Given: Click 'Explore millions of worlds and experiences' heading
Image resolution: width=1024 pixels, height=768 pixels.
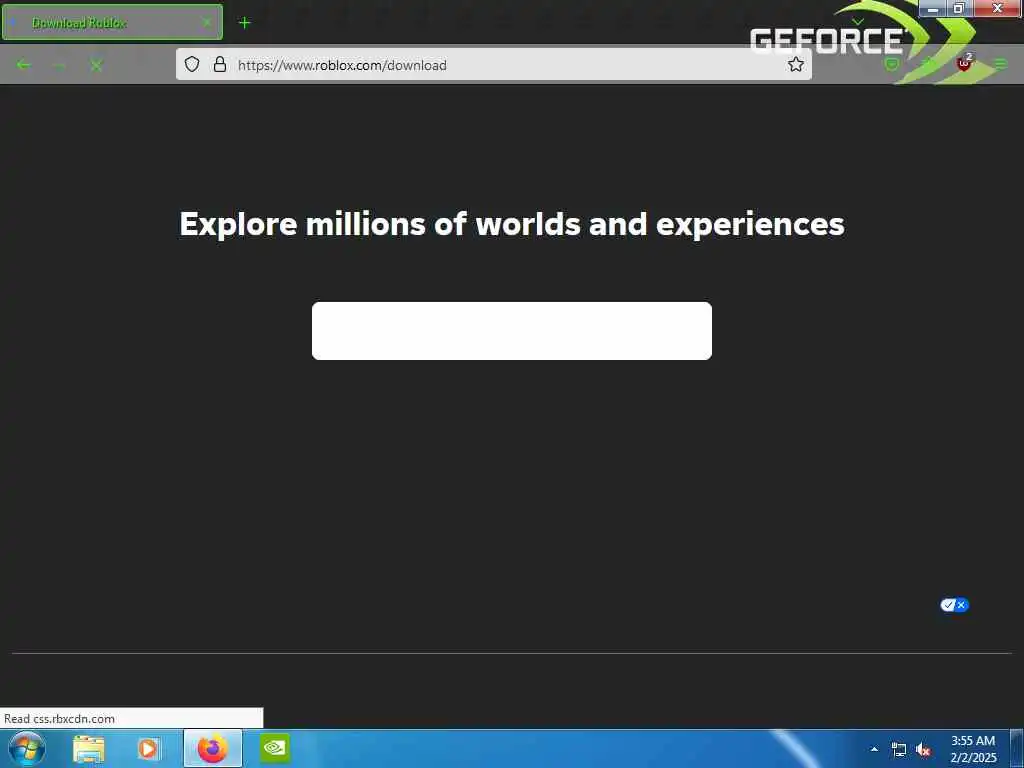Looking at the screenshot, I should (x=511, y=223).
